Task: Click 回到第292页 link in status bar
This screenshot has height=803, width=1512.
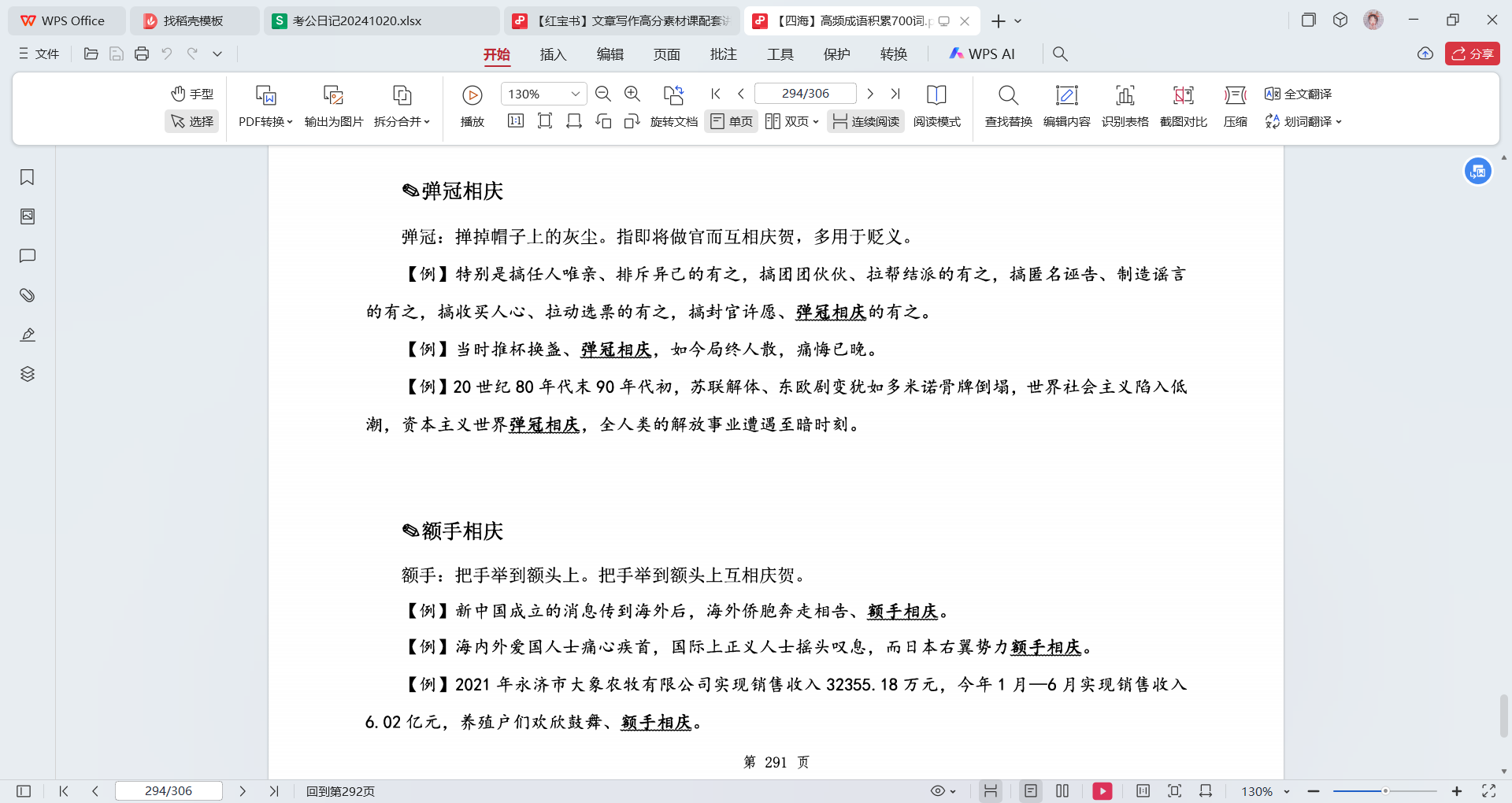Action: [340, 791]
